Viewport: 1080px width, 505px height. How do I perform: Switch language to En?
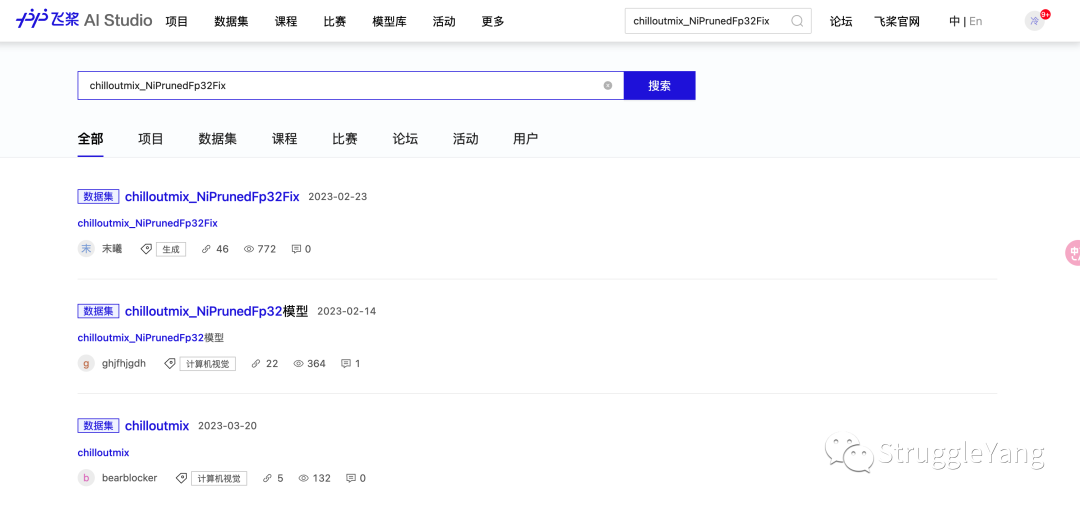[x=976, y=21]
